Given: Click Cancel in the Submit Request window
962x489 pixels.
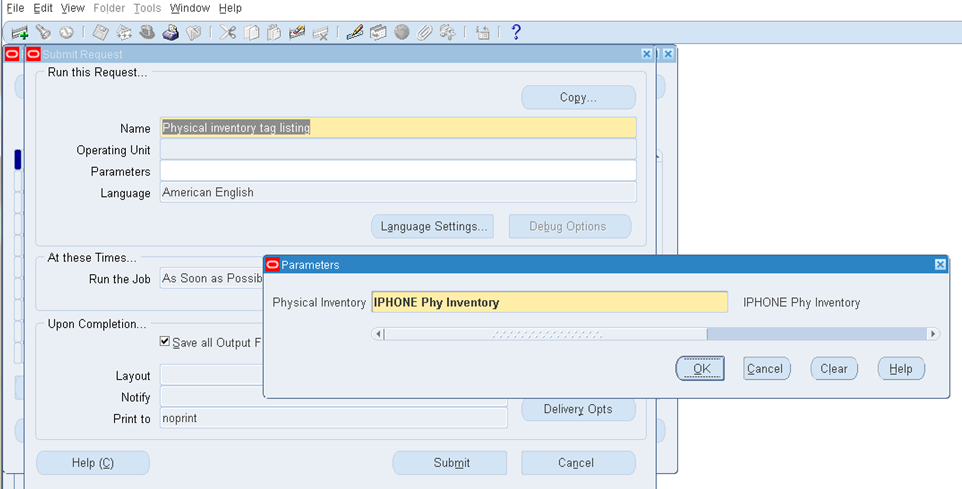Looking at the screenshot, I should [578, 463].
